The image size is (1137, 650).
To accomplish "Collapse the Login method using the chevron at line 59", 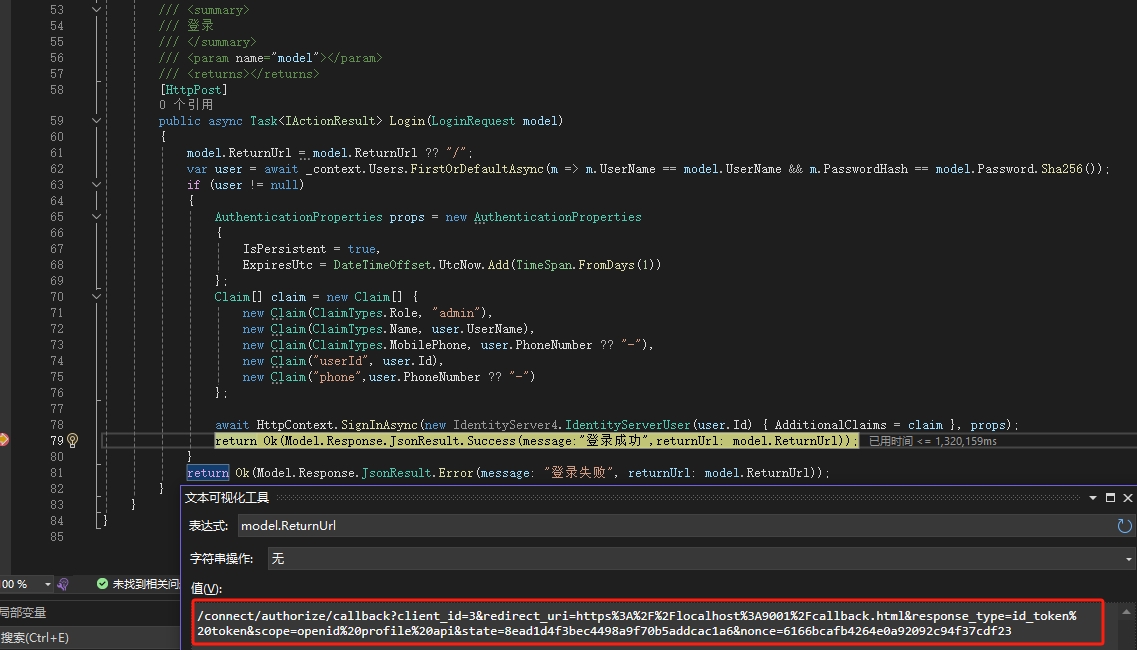I will [x=96, y=120].
